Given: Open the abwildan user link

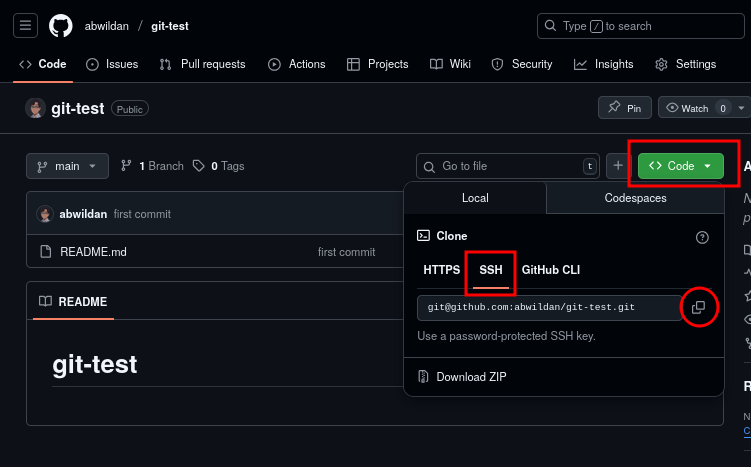Looking at the screenshot, I should (x=107, y=26).
